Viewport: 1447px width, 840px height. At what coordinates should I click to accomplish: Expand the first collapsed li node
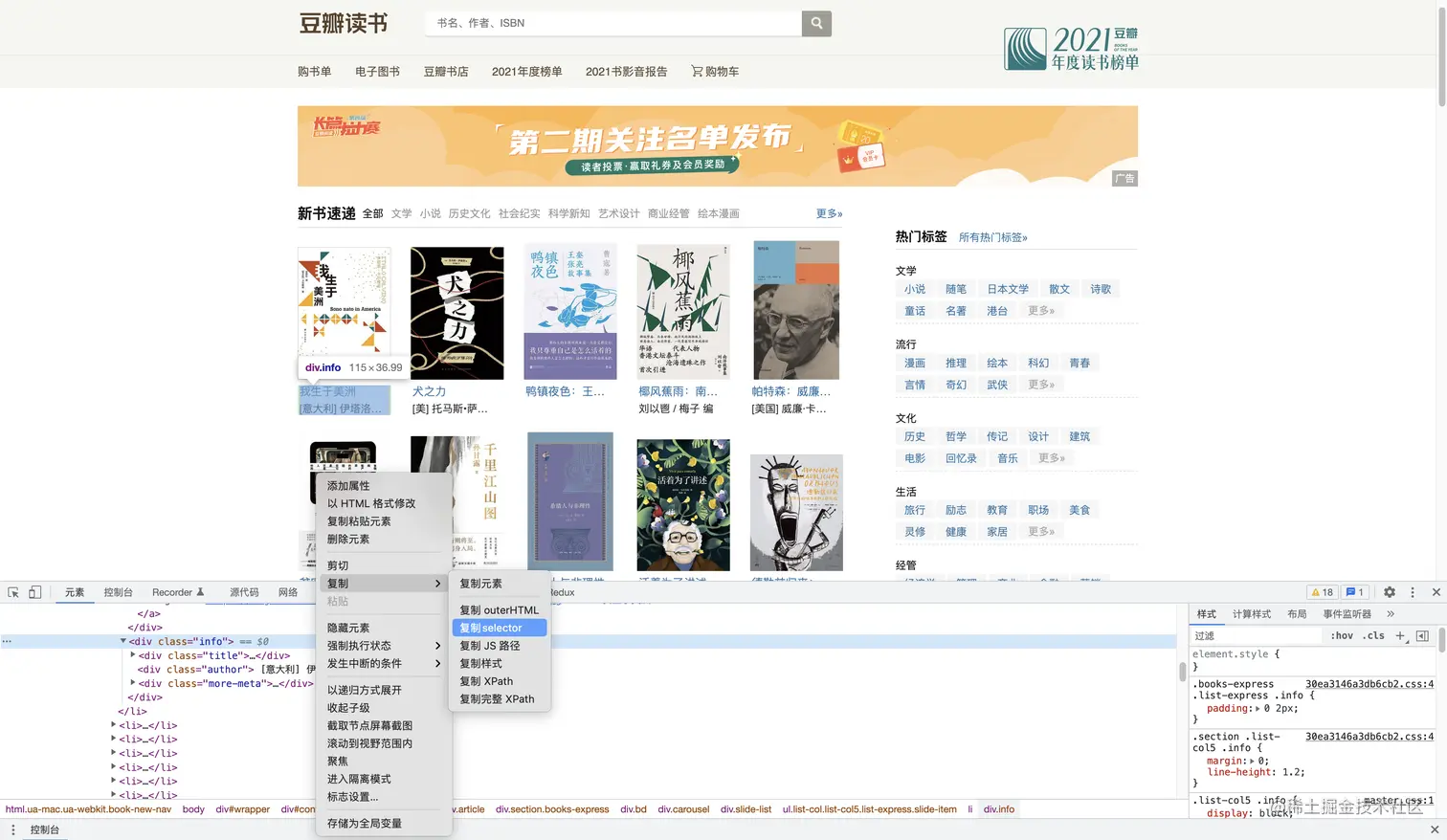114,725
